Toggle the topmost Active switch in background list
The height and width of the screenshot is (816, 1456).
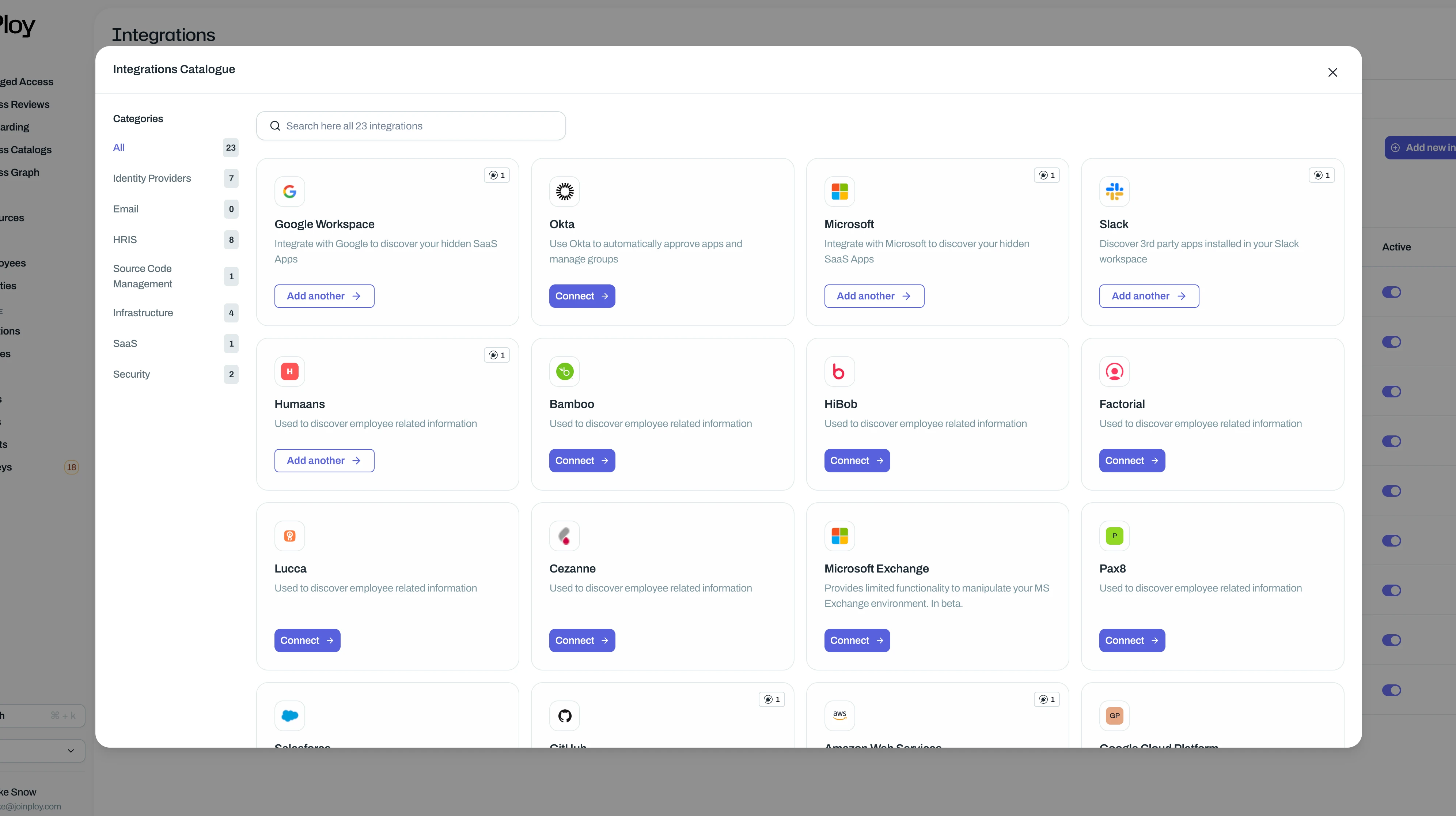[x=1392, y=292]
